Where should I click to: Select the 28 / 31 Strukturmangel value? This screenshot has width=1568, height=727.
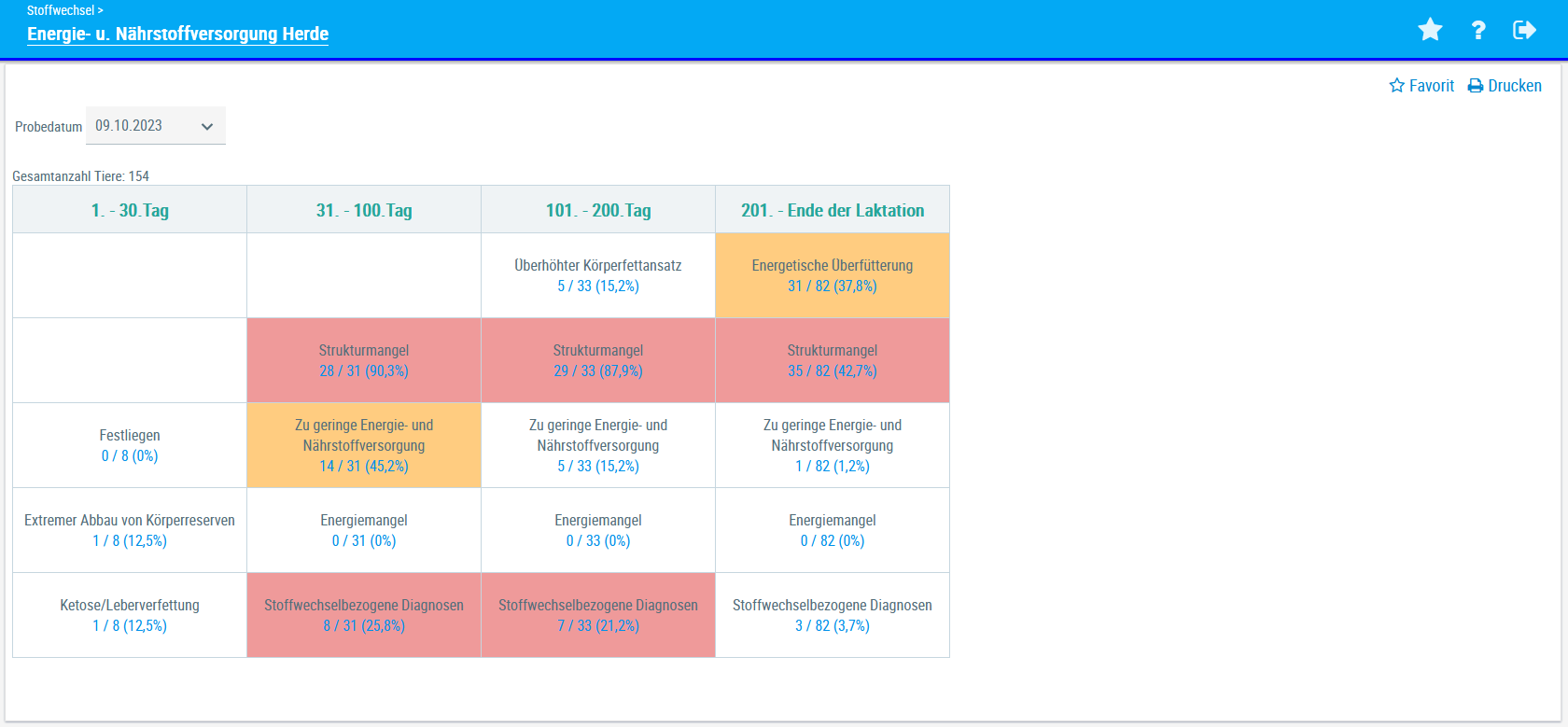[363, 371]
